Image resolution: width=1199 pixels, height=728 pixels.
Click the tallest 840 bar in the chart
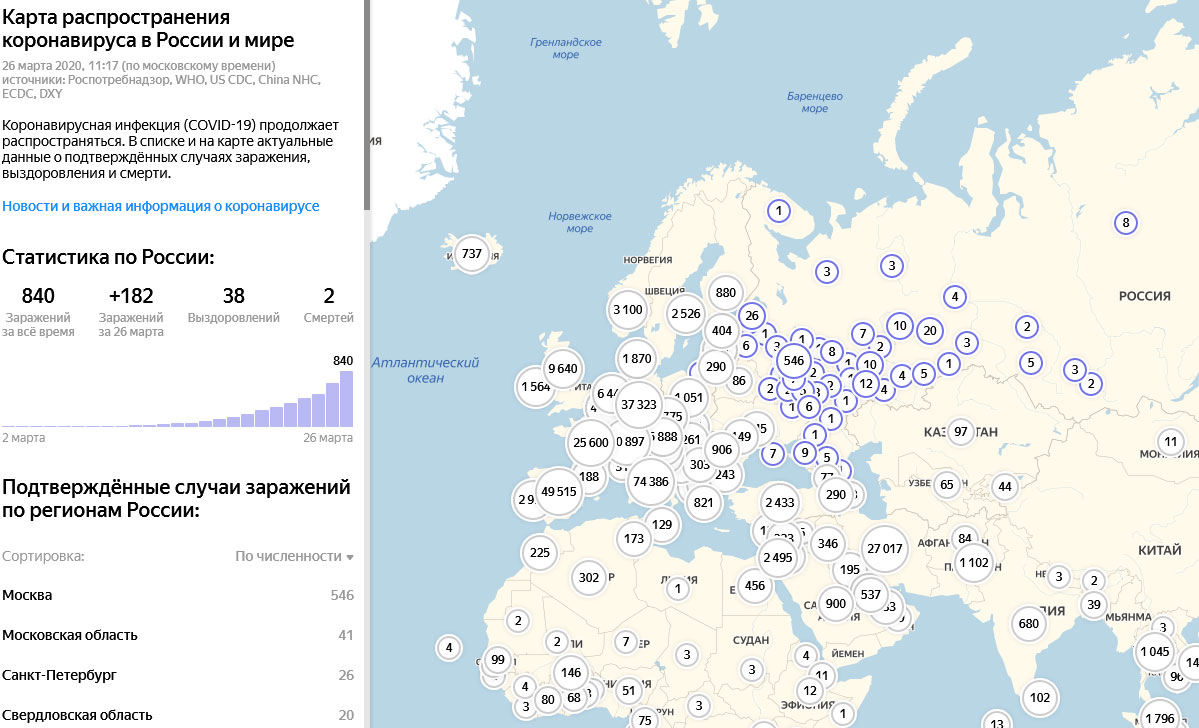346,399
